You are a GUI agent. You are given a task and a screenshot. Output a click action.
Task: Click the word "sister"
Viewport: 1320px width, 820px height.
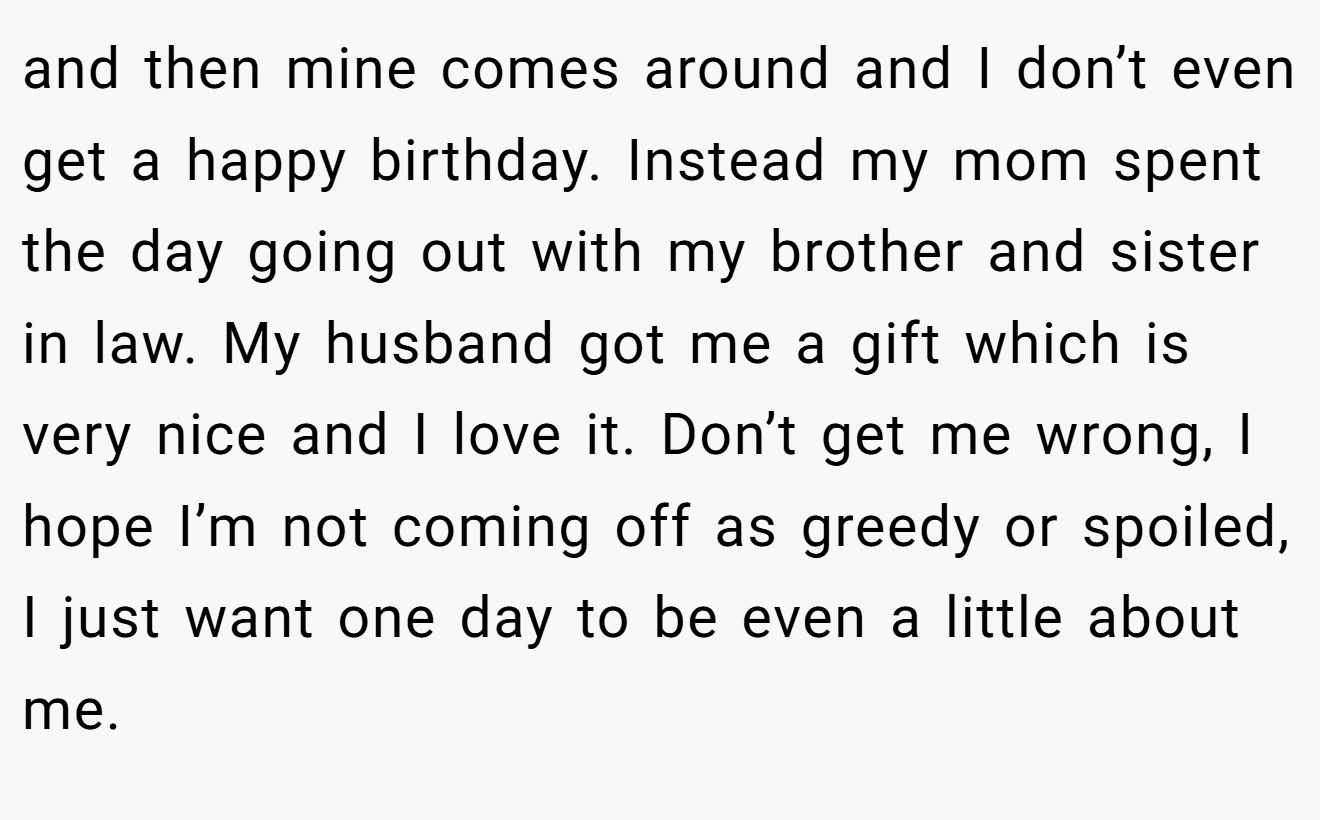1184,254
